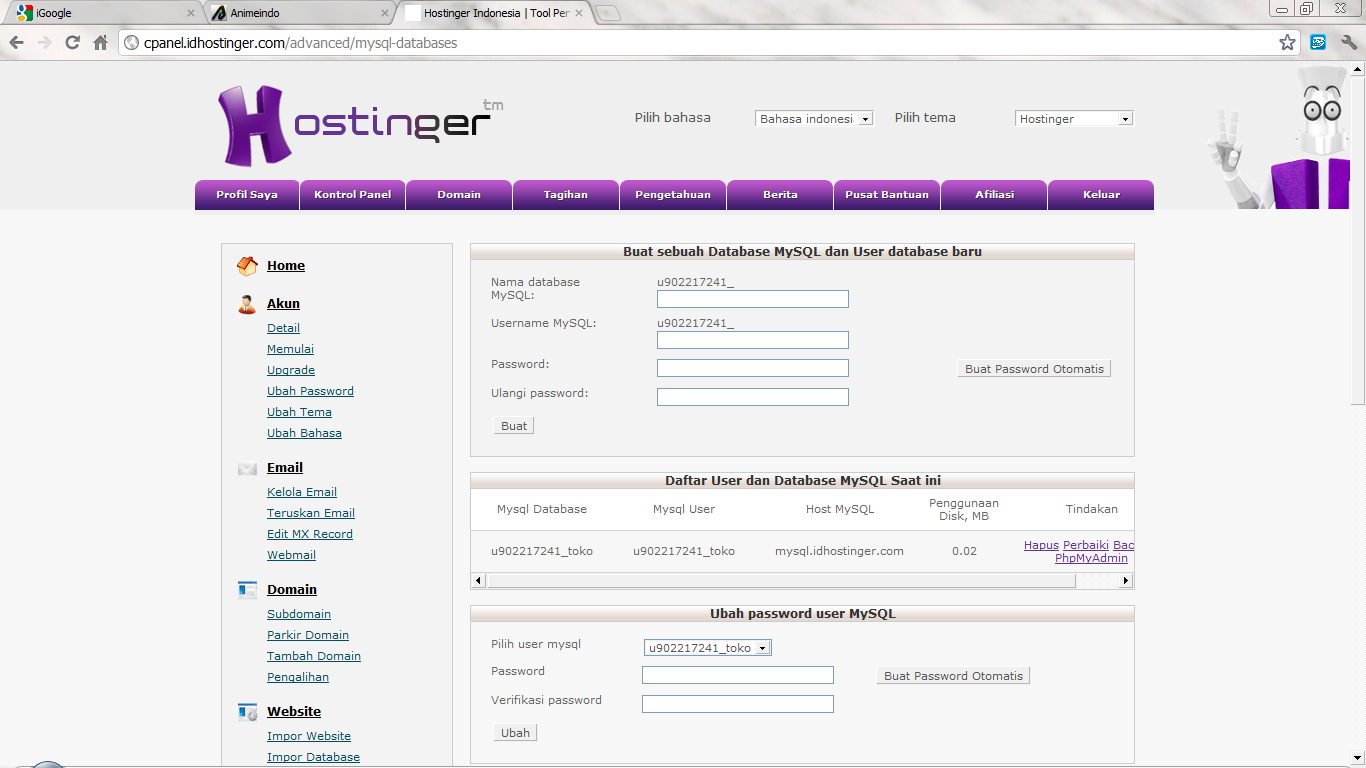Open Ubah Password link
The width and height of the screenshot is (1366, 768).
(310, 391)
